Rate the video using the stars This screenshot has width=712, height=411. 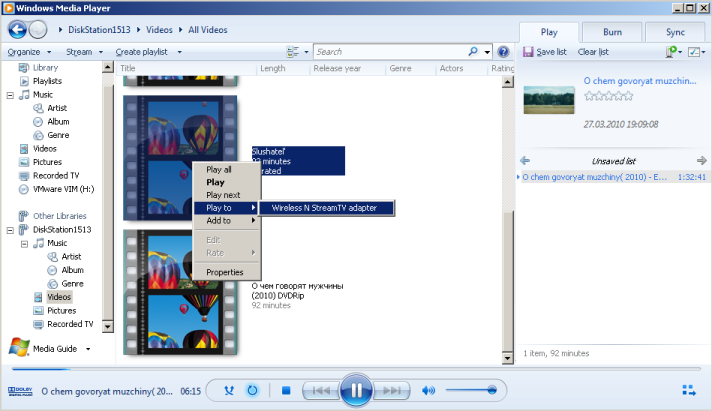click(x=608, y=96)
